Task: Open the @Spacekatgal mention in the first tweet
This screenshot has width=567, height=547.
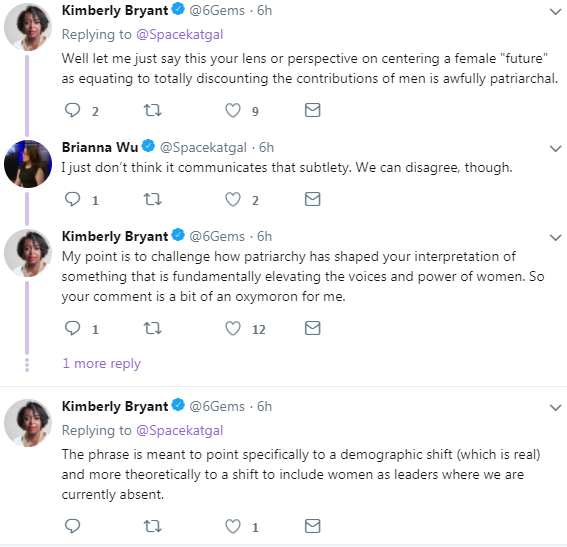Action: point(179,35)
